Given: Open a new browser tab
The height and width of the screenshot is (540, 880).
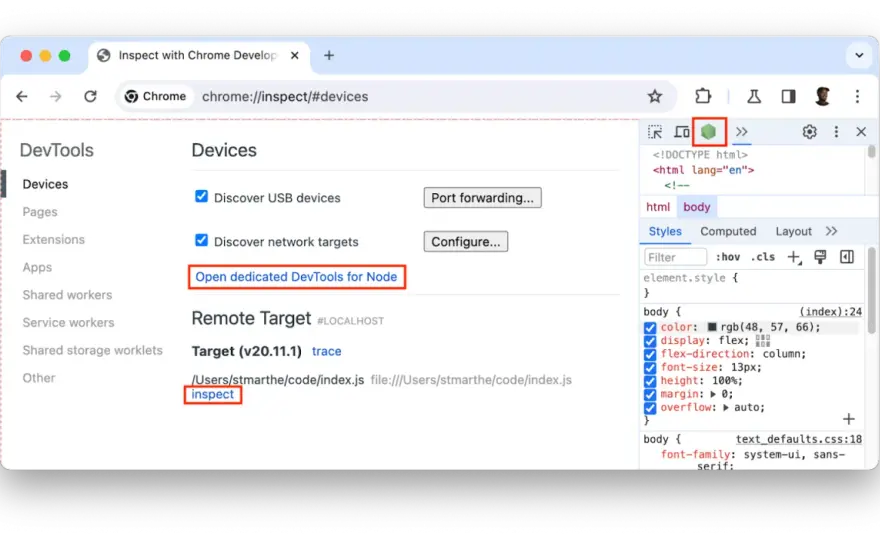Looking at the screenshot, I should [329, 56].
